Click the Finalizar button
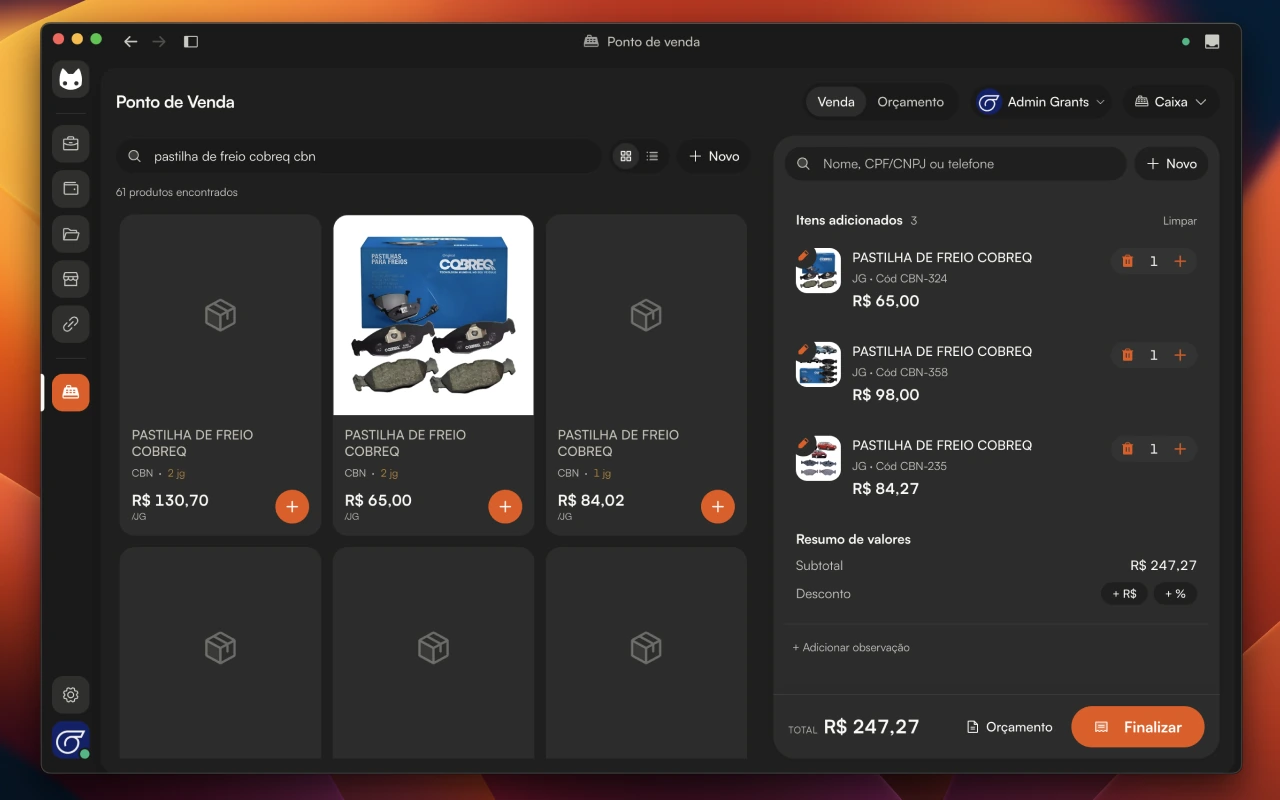The width and height of the screenshot is (1280, 800). (1138, 727)
